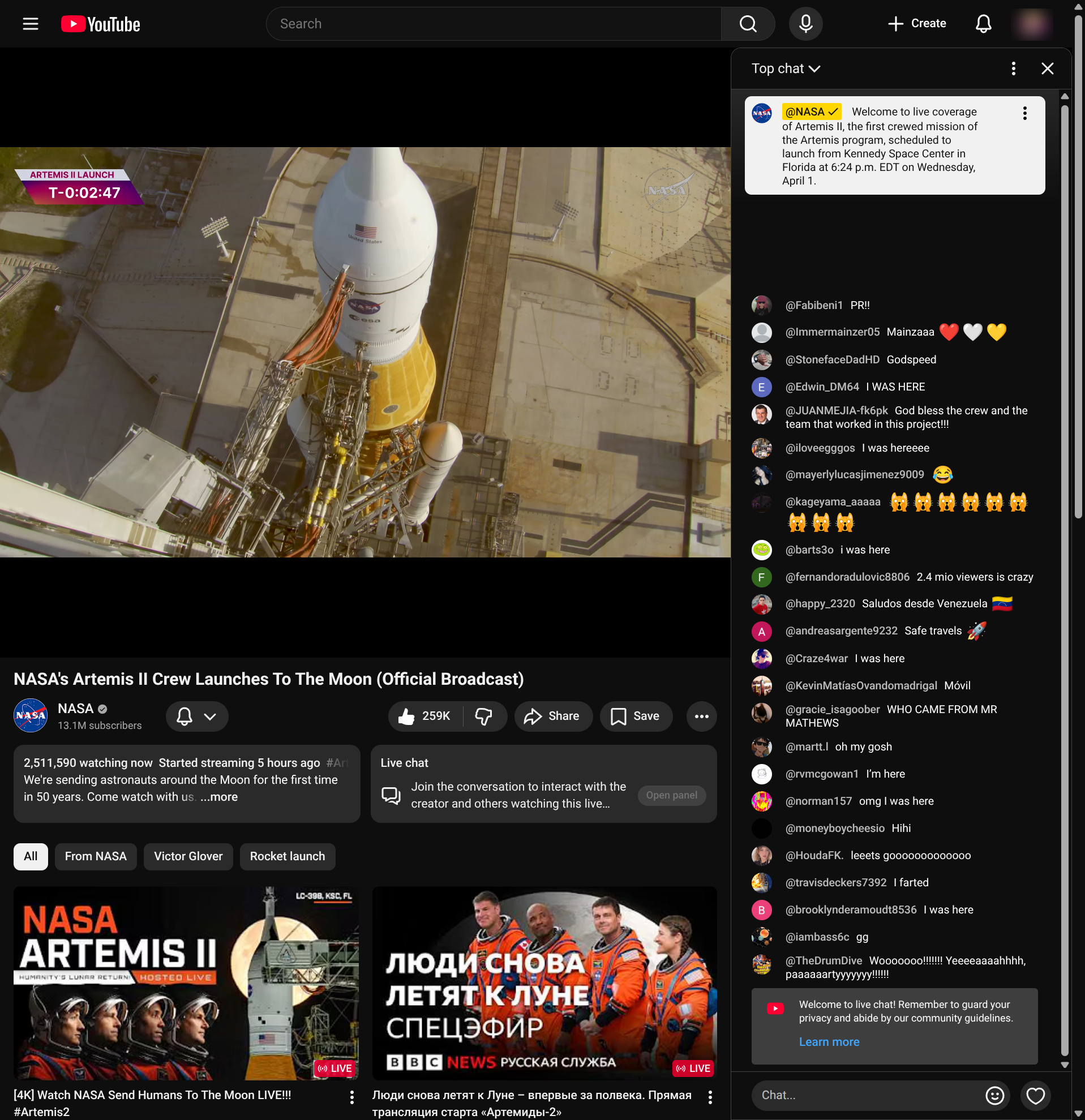Expand the Top chat mode dropdown
This screenshot has width=1085, height=1120.
click(x=786, y=68)
